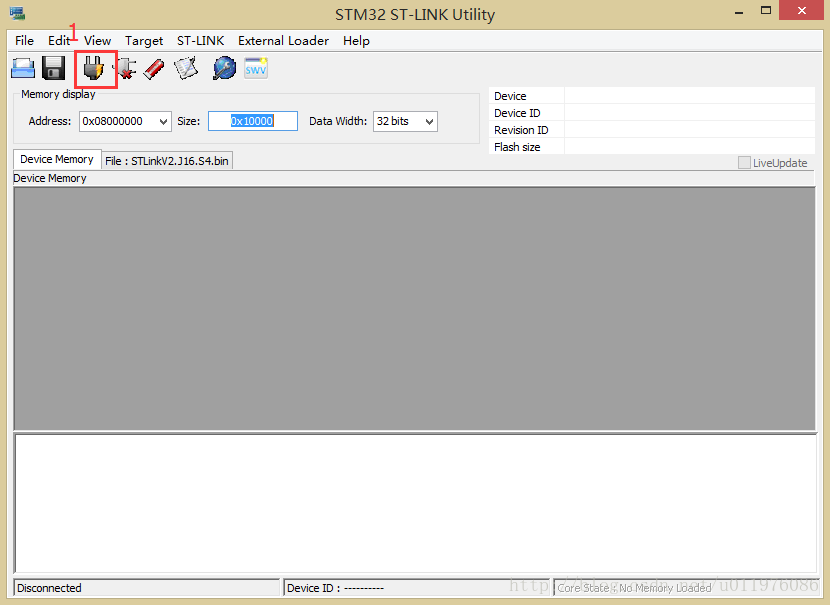Click the Flash size field in info table
Viewport: 830px width, 605px height.
tap(689, 147)
